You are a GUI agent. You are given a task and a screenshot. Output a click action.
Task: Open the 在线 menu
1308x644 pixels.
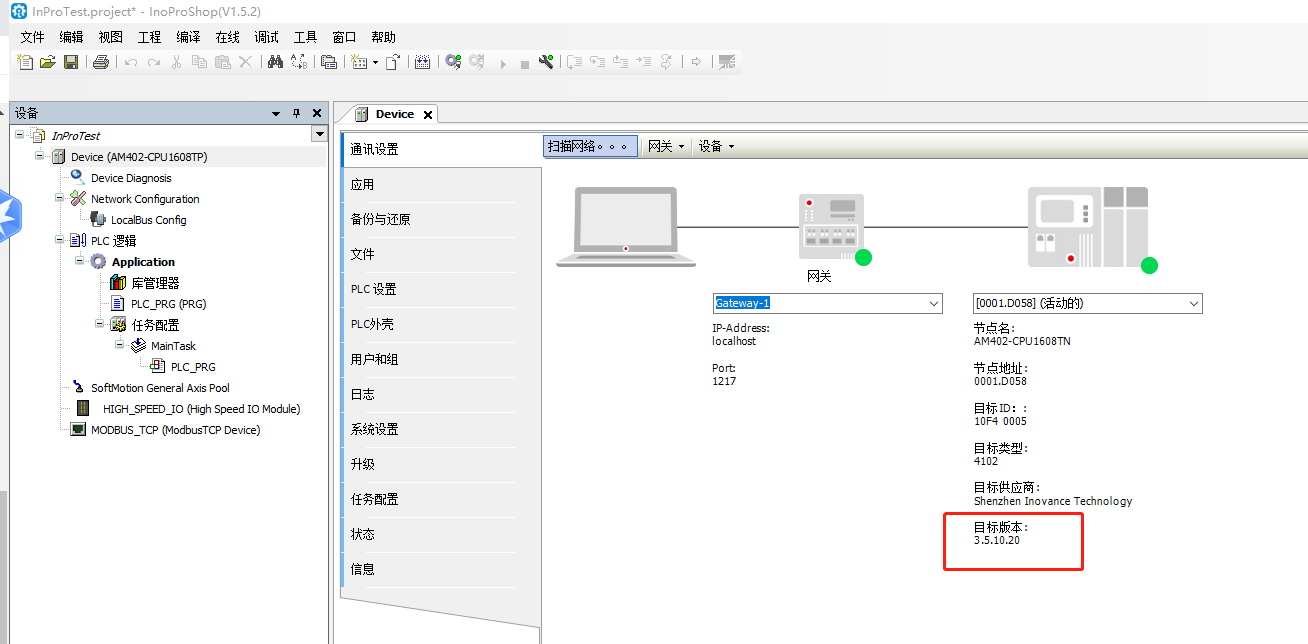click(226, 37)
